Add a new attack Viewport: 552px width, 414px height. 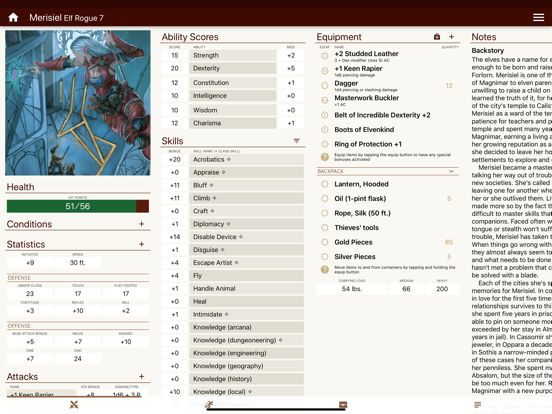point(142,376)
